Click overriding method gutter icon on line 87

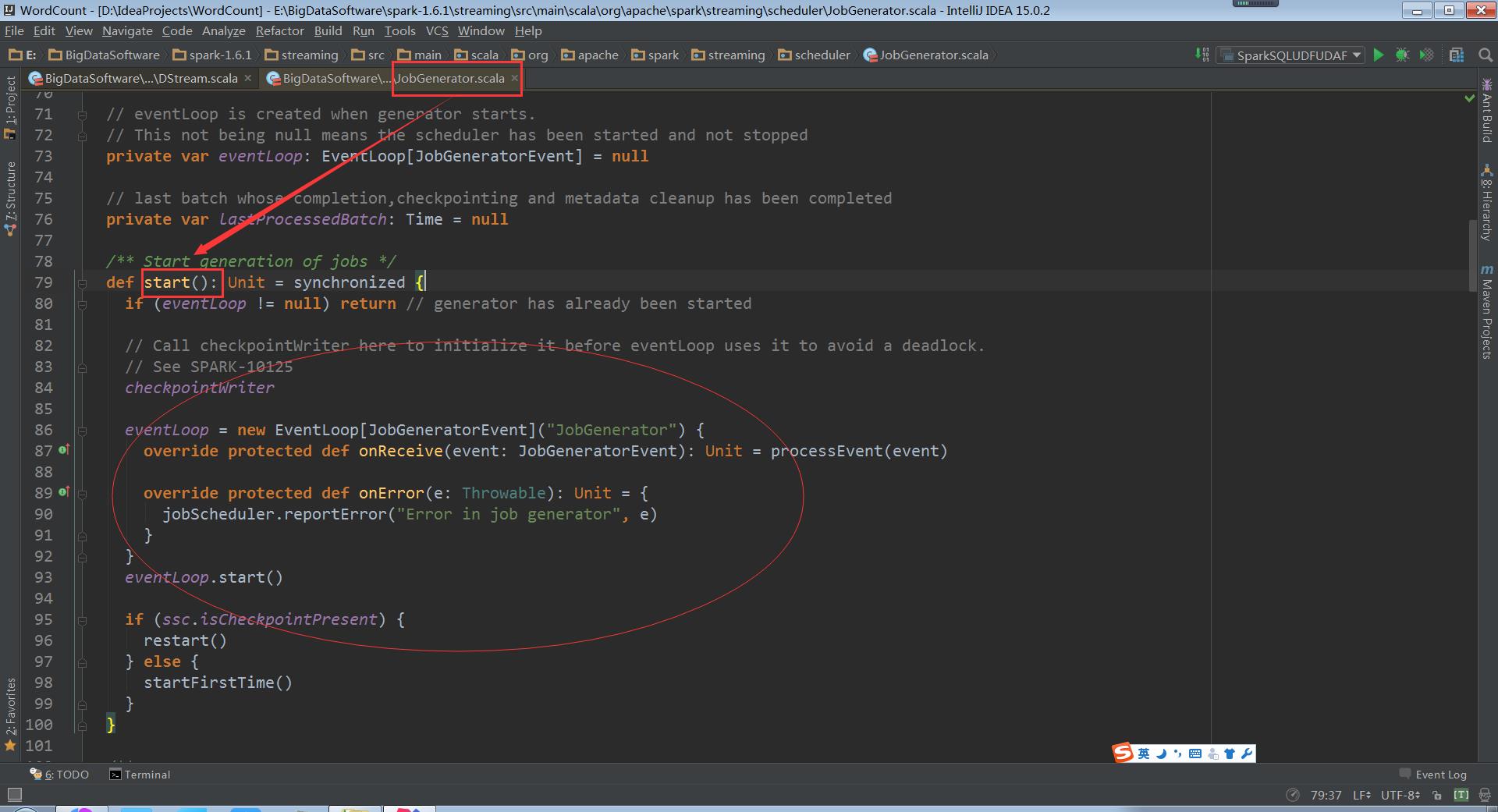[x=64, y=450]
